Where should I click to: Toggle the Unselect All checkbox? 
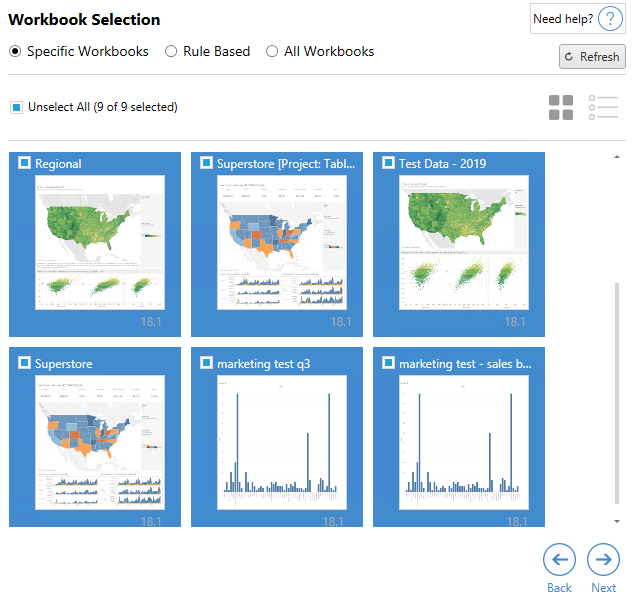[16, 107]
